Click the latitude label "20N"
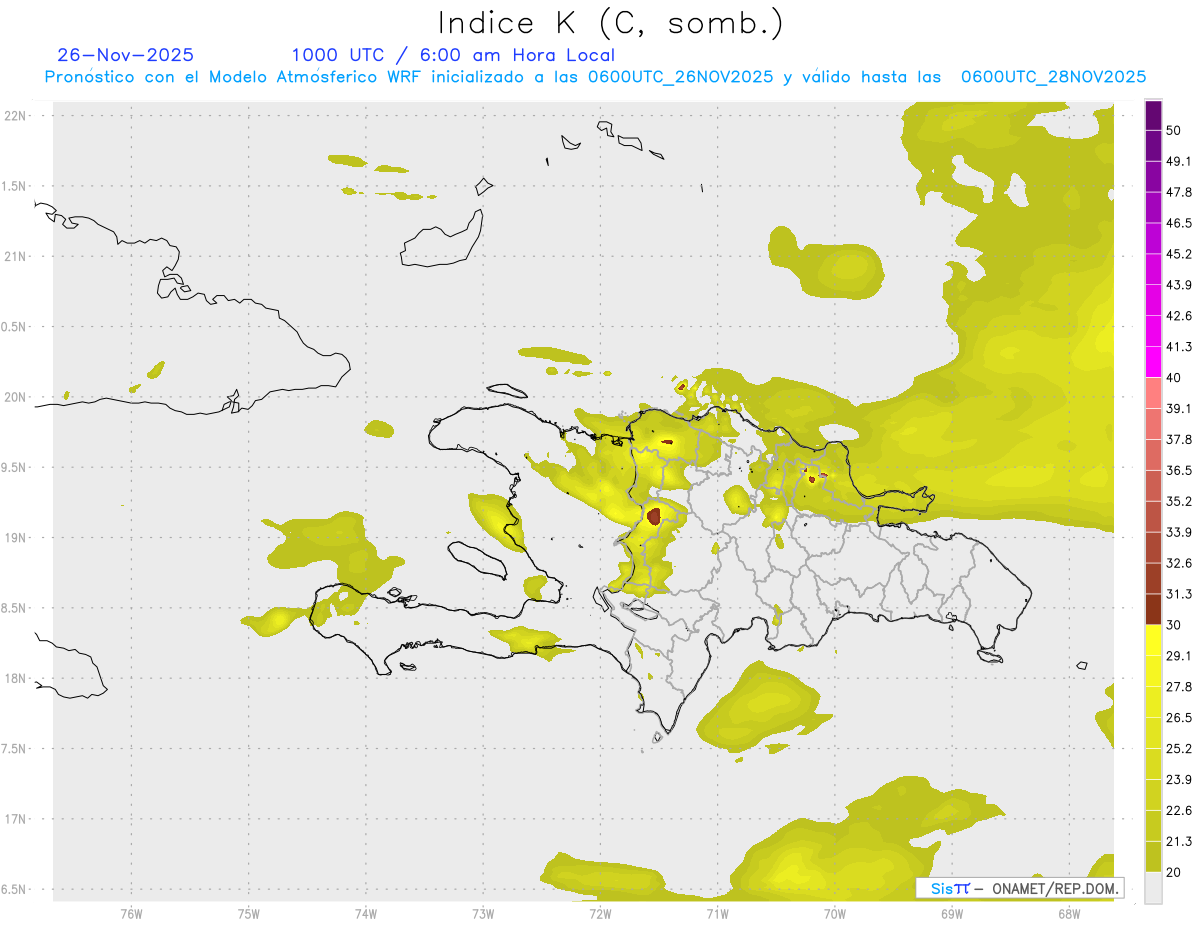The height and width of the screenshot is (927, 1200). tap(14, 397)
